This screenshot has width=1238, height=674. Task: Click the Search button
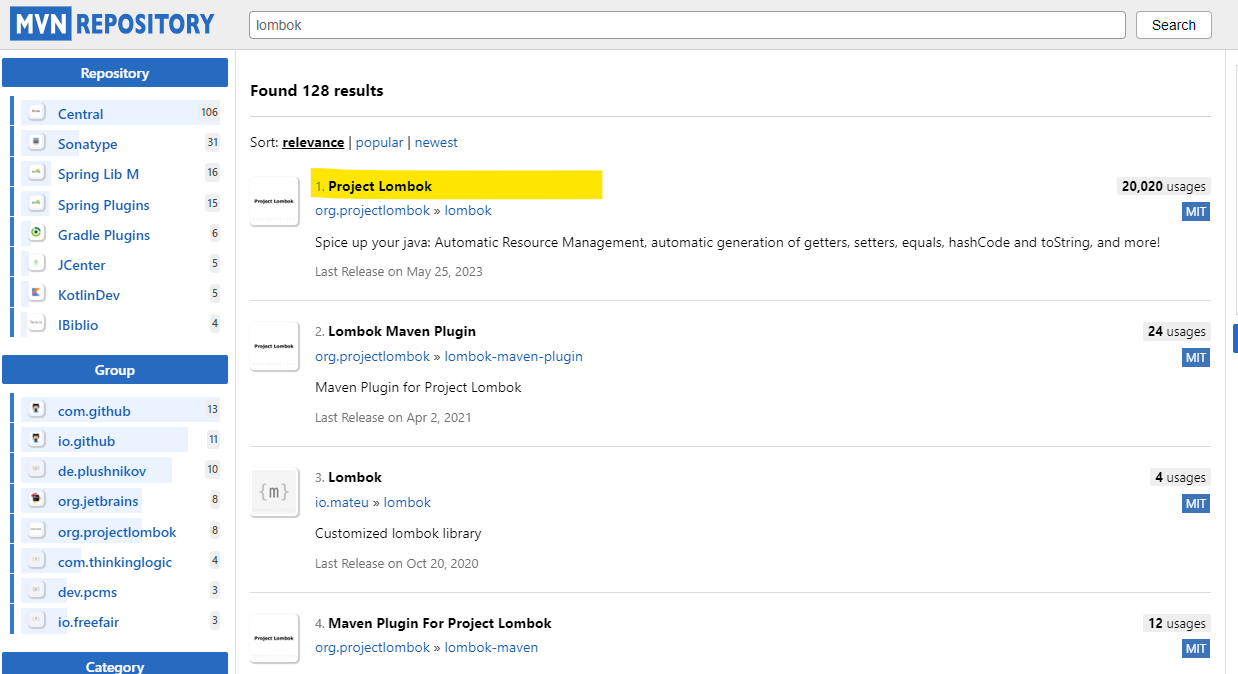tap(1173, 25)
